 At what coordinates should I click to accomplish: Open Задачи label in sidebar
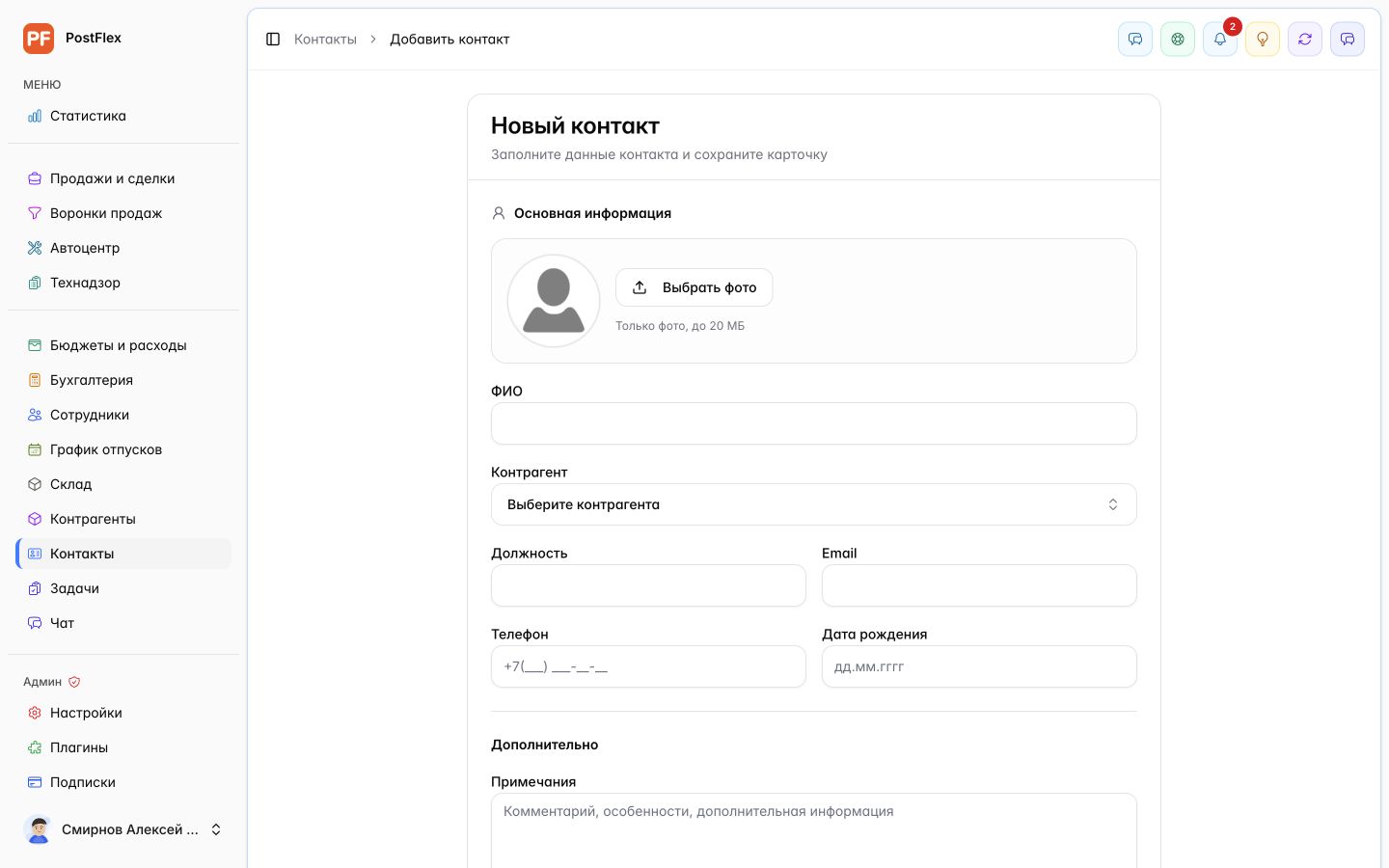(74, 588)
